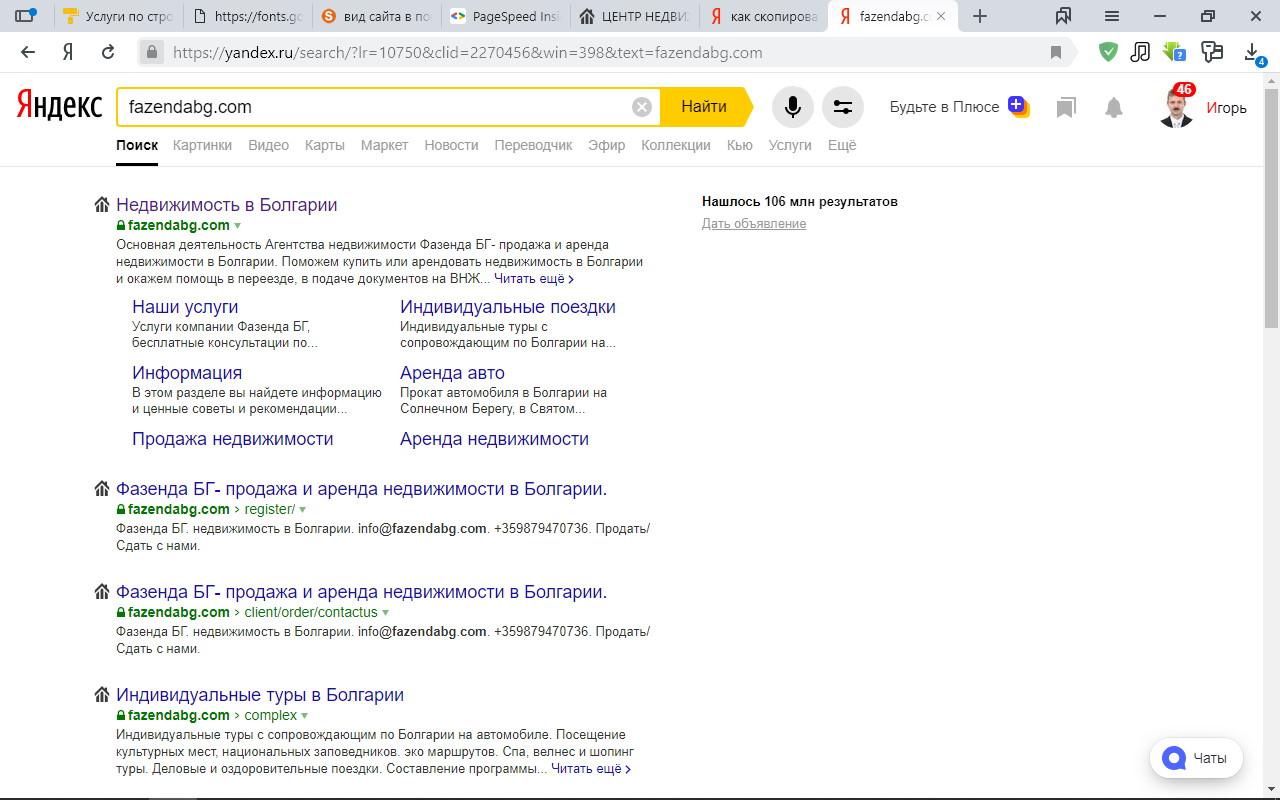The width and height of the screenshot is (1280, 800).
Task: Expand dropdown arrow after client/order/contactus URL
Action: (x=386, y=613)
